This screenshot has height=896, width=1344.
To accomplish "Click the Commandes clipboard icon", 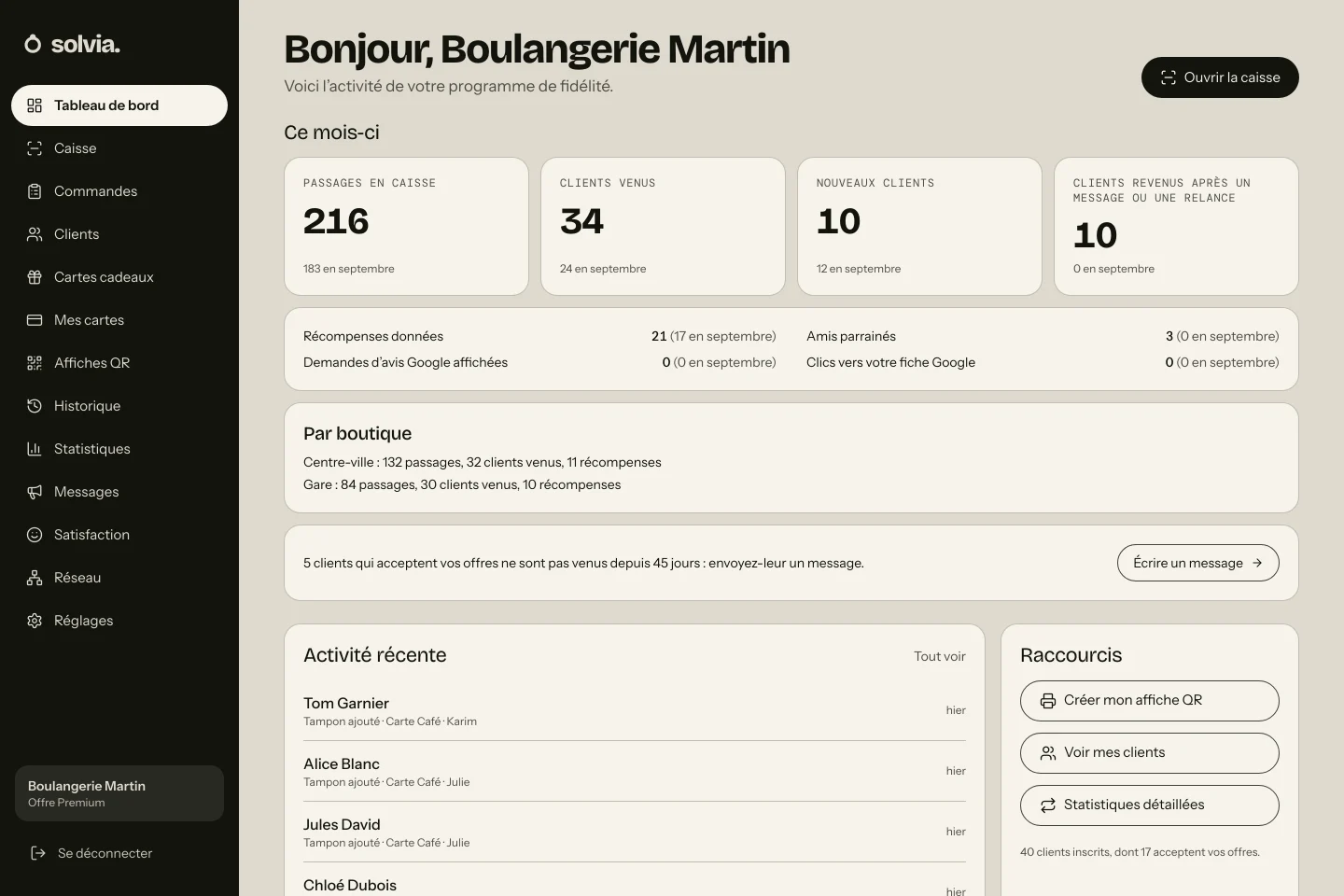I will pyautogui.click(x=35, y=191).
